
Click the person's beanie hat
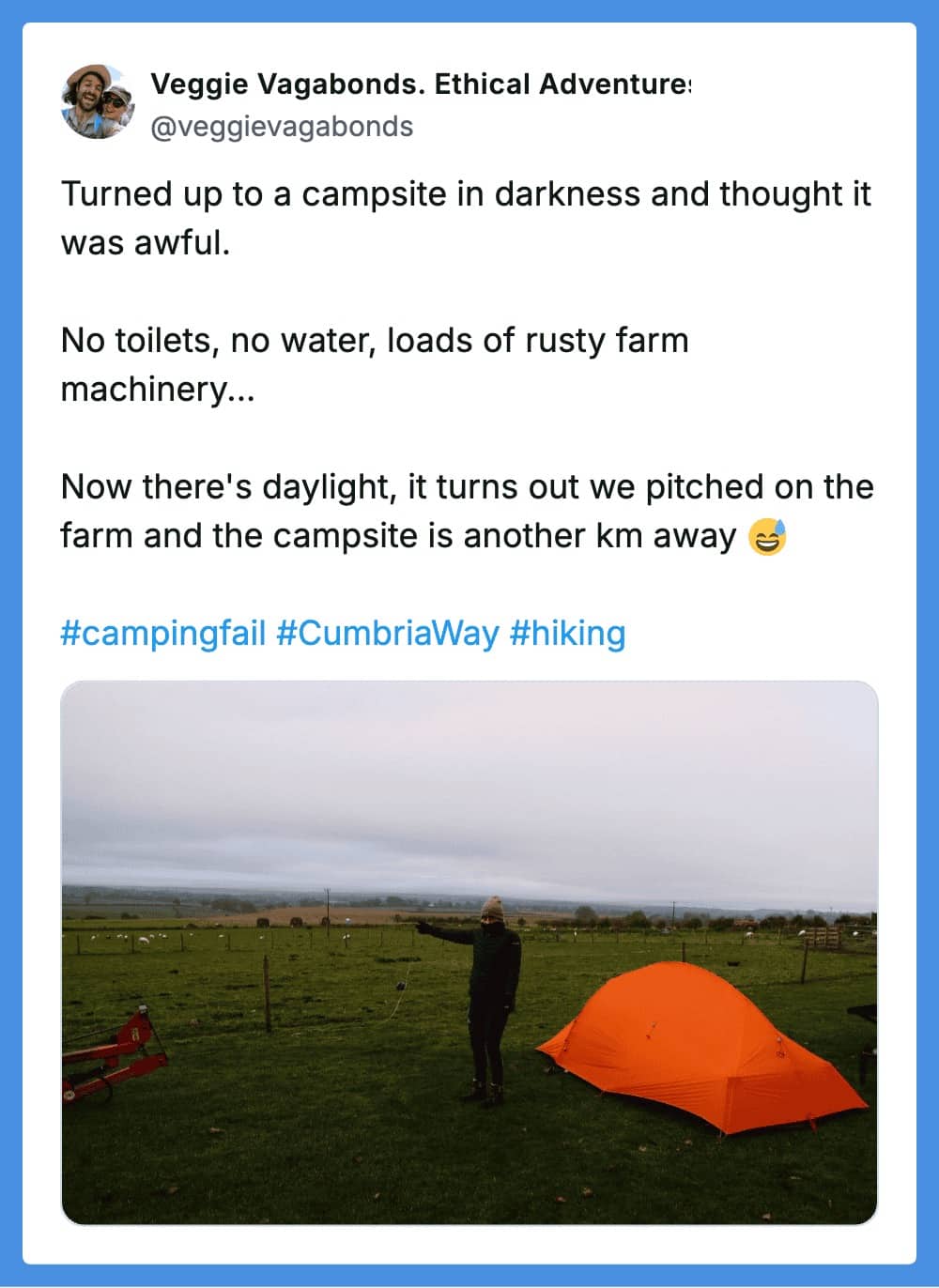492,908
